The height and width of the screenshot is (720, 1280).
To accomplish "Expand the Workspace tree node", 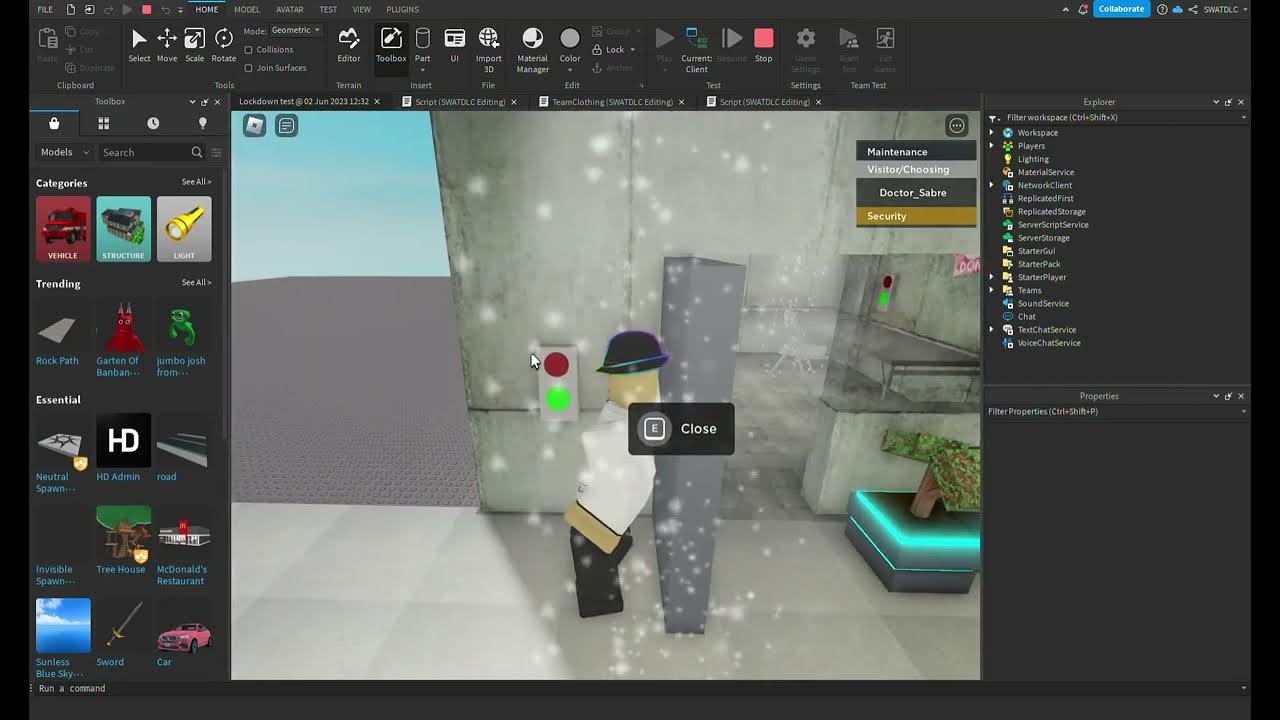I will point(992,133).
